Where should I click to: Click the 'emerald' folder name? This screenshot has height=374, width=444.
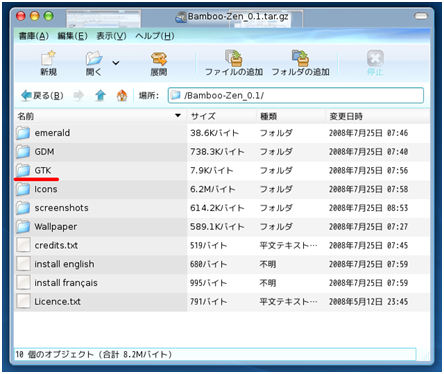(52, 133)
